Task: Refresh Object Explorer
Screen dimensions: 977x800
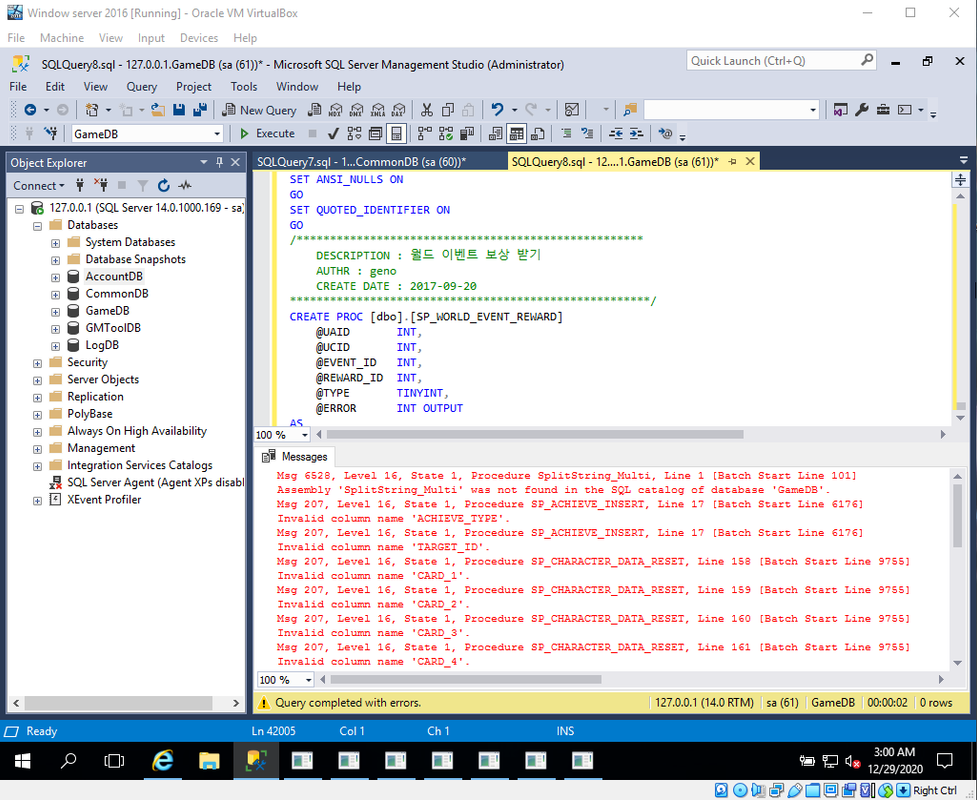Action: coord(164,186)
